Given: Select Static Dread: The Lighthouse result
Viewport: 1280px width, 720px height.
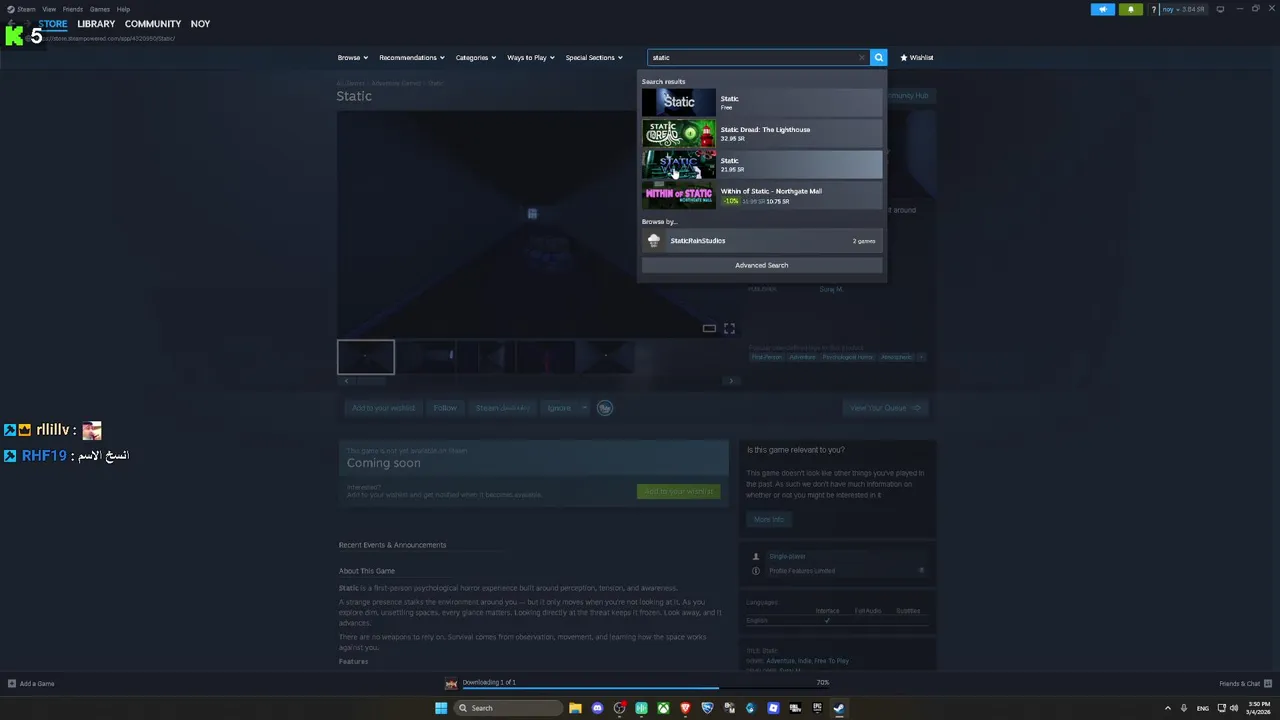Looking at the screenshot, I should 762,133.
